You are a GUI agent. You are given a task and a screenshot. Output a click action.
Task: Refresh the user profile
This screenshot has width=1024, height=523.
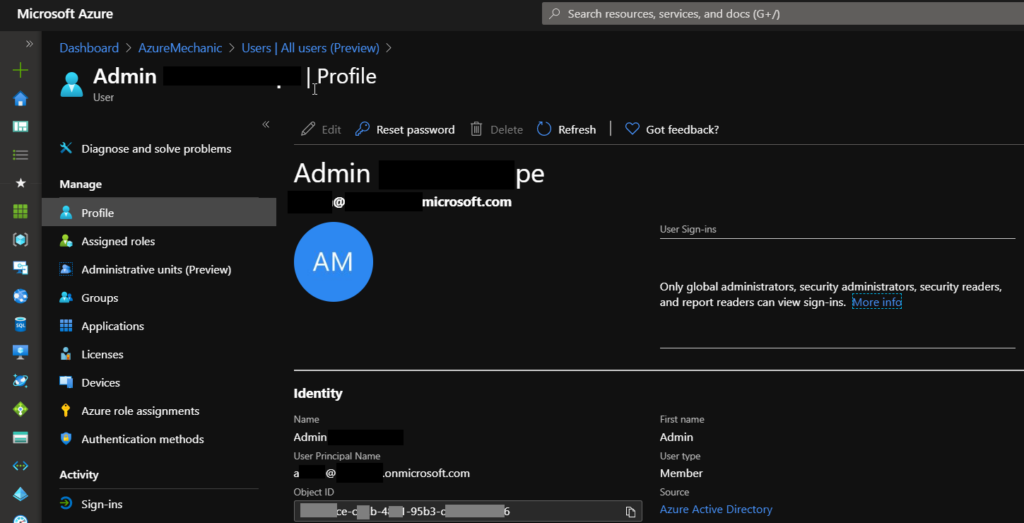566,129
